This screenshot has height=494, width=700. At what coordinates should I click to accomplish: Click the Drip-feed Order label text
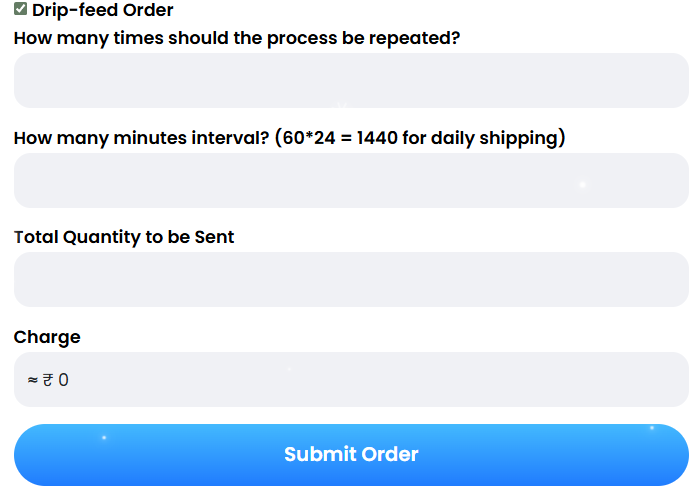click(103, 10)
